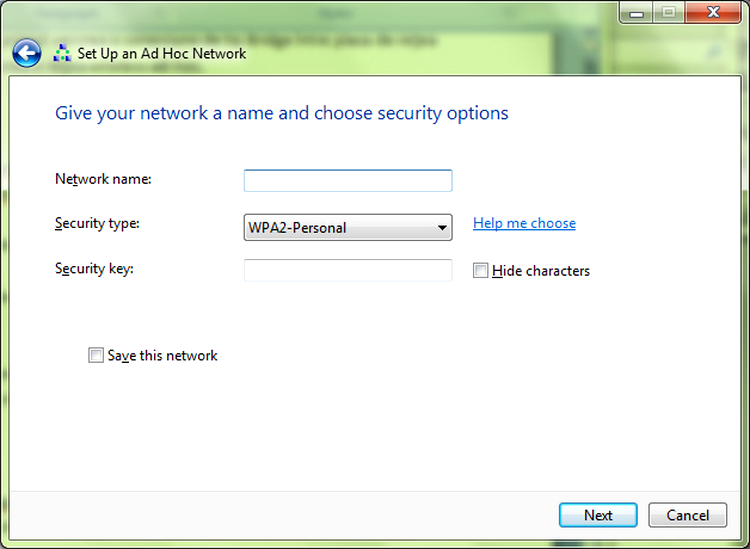Focus the Network name text box
This screenshot has width=750, height=549.
tap(348, 181)
